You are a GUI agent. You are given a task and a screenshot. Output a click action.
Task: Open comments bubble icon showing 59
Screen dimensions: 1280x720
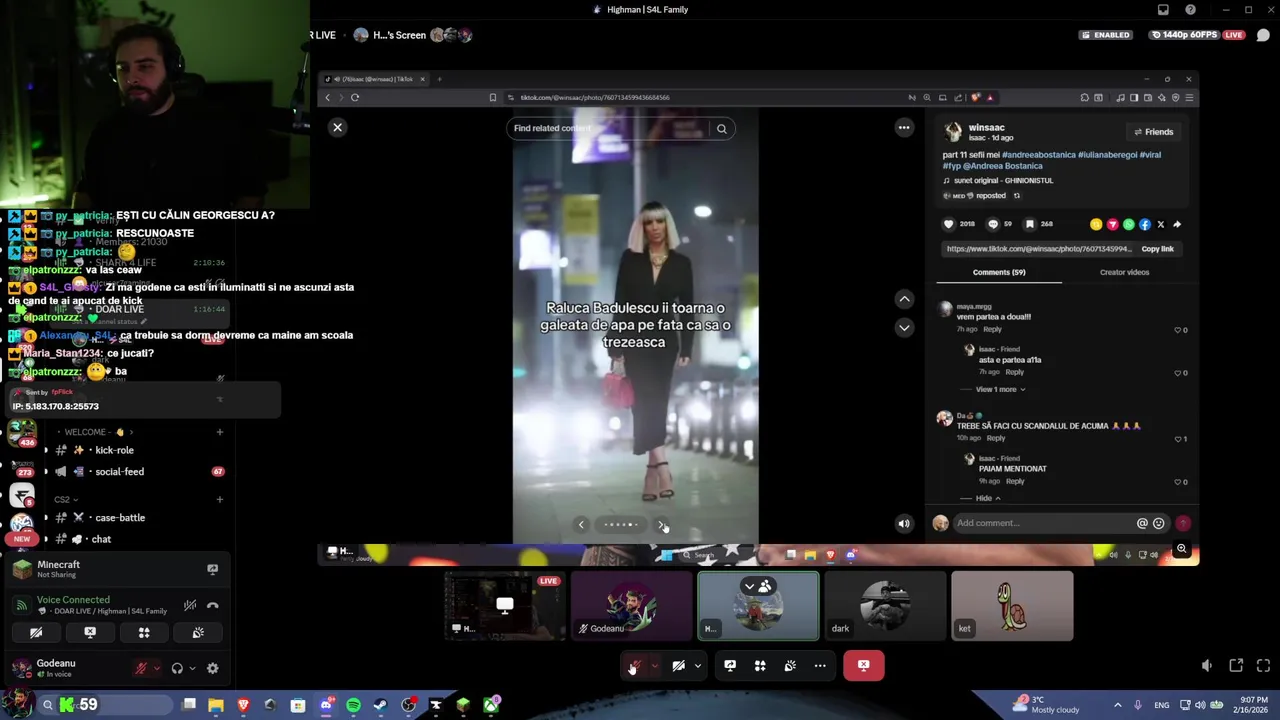993,224
